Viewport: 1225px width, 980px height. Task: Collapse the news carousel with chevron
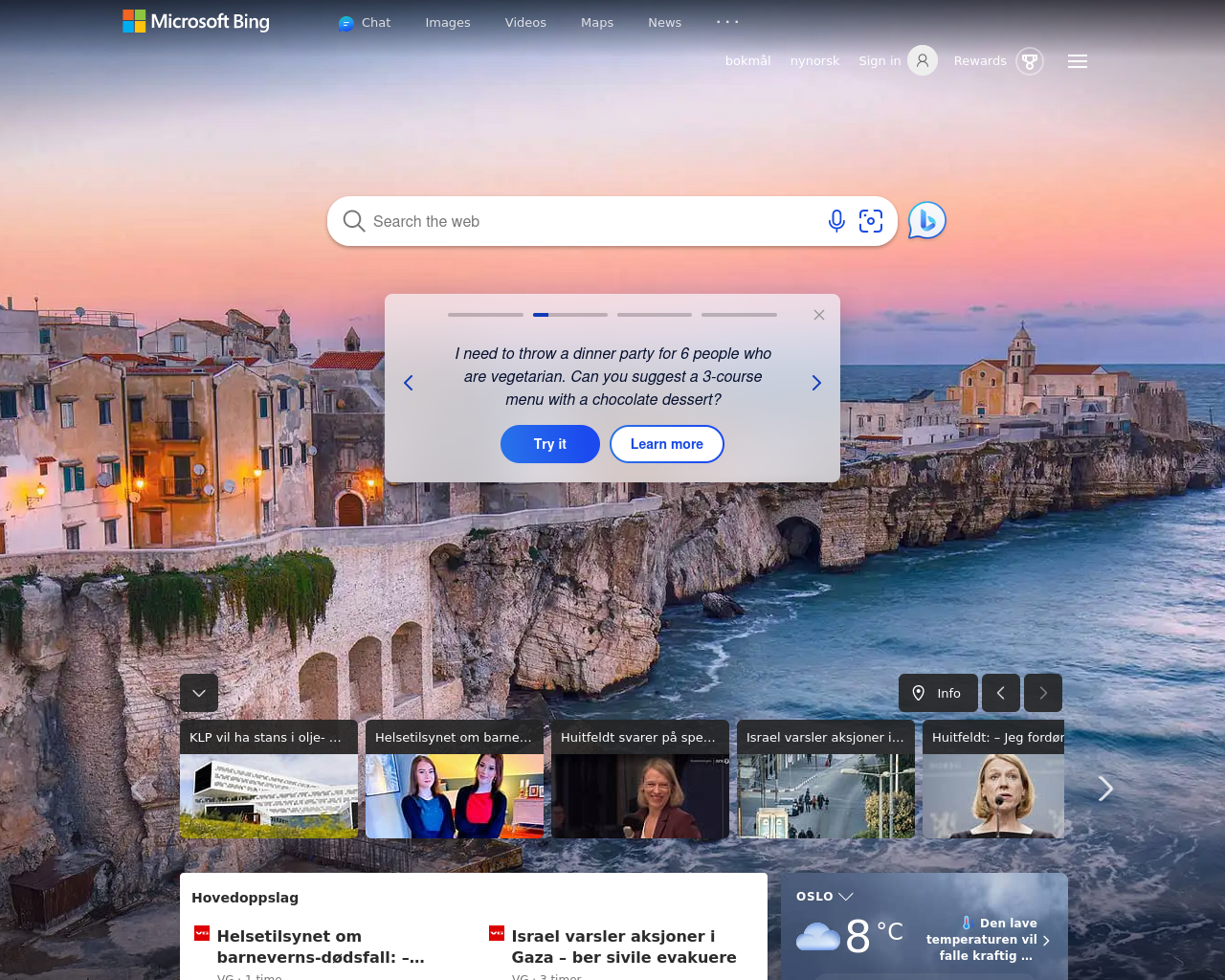click(x=199, y=693)
